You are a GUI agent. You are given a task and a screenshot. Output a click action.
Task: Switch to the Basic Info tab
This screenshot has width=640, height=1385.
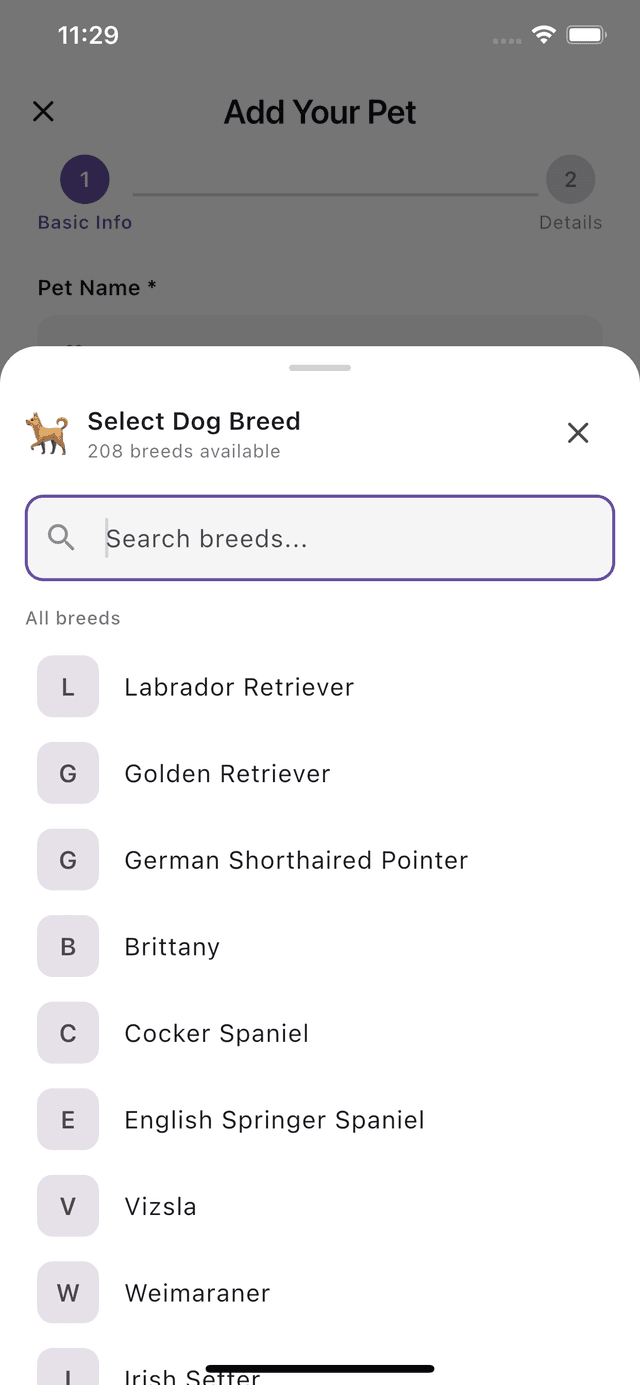click(84, 222)
